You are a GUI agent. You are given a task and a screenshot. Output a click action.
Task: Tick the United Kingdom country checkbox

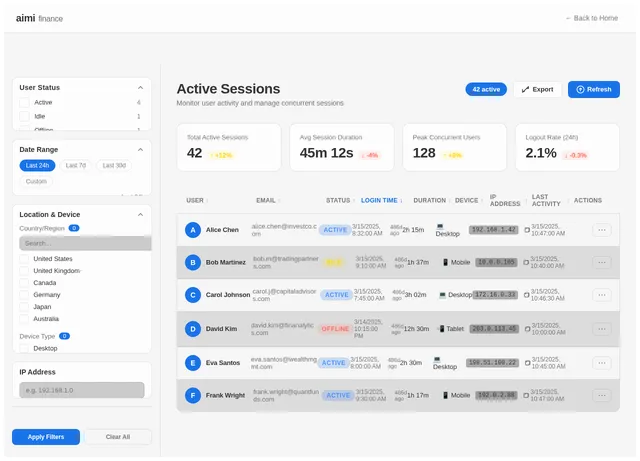click(24, 271)
